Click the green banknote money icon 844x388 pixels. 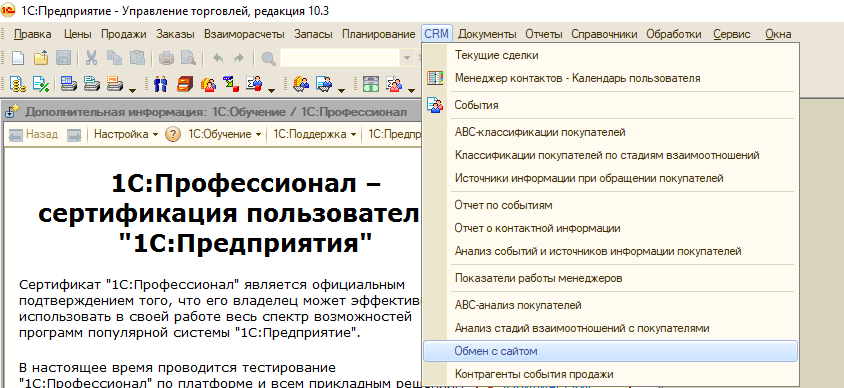(x=371, y=83)
